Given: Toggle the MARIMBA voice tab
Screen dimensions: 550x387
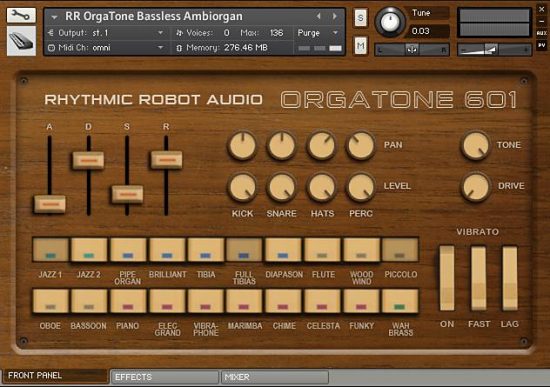Looking at the screenshot, I should coord(244,301).
